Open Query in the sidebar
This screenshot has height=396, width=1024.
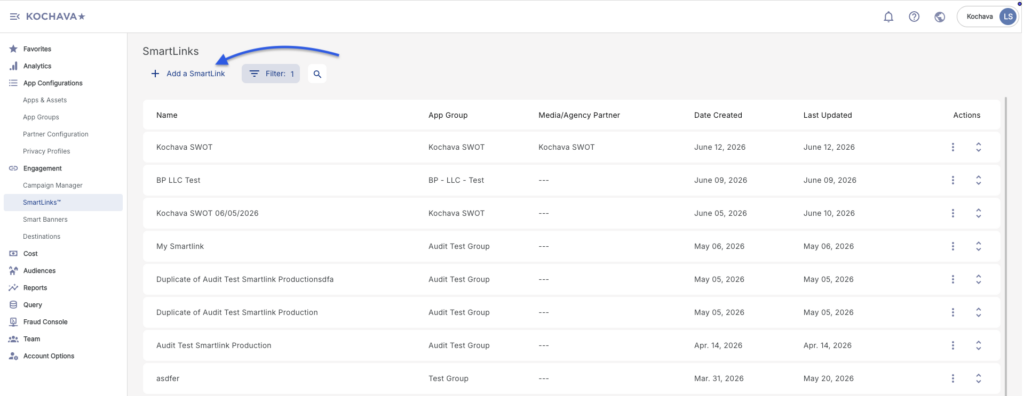click(x=33, y=305)
